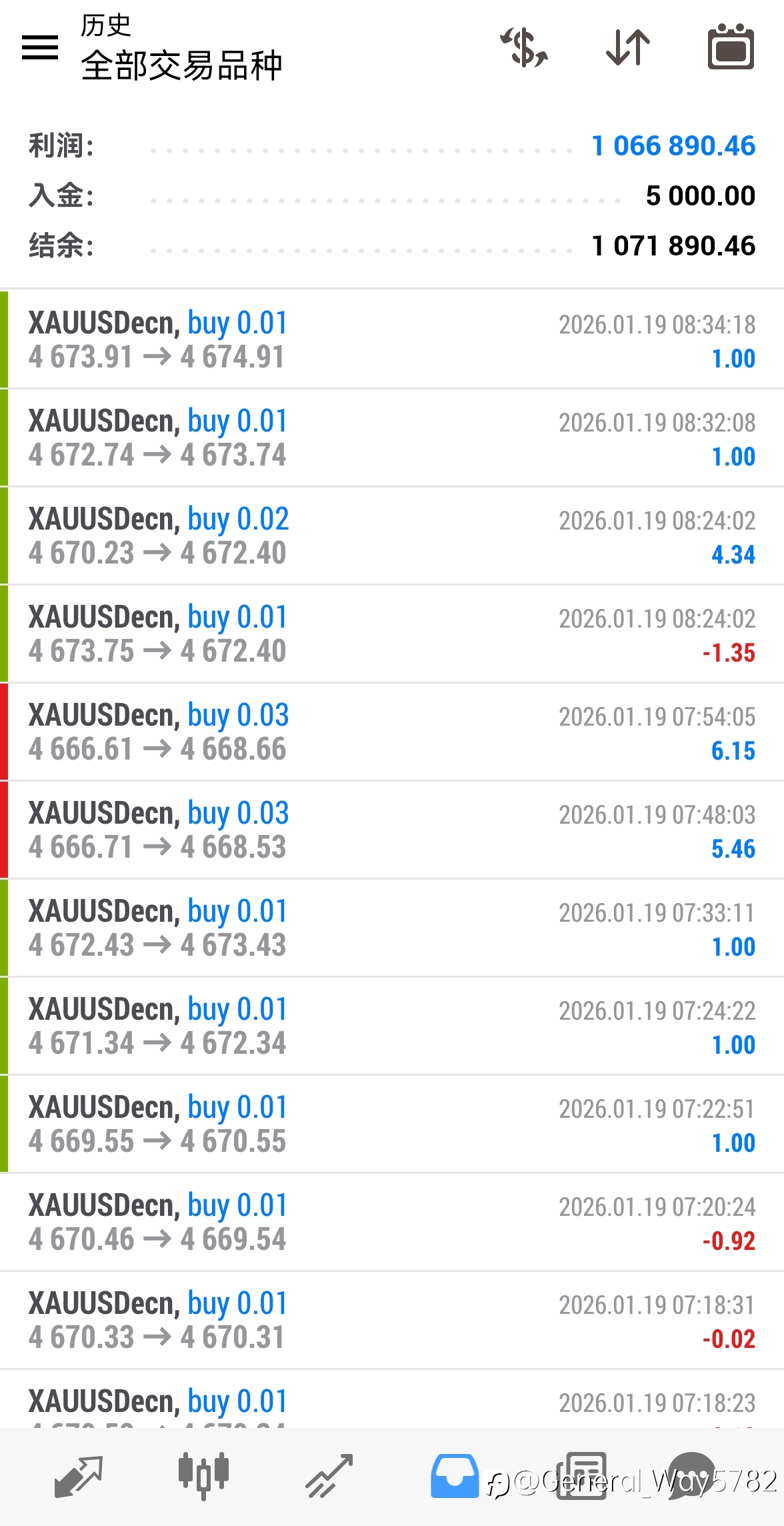Open the calendar date range picker
The height and width of the screenshot is (1526, 784).
pos(731,47)
